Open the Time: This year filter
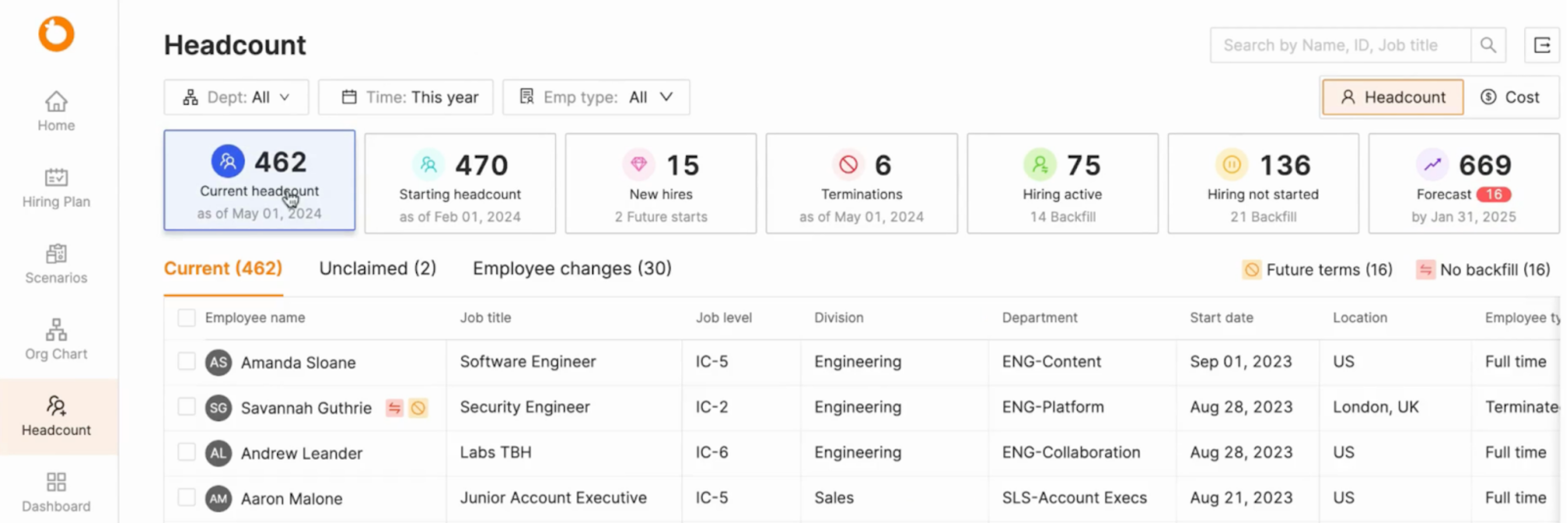Viewport: 1568px width, 523px height. coord(406,98)
